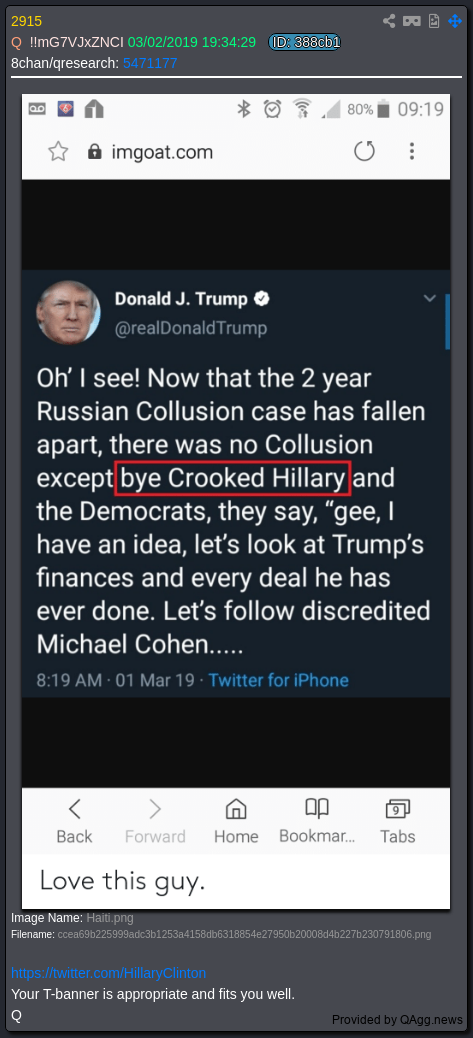Click the browser refresh icon
This screenshot has height=1038, width=473.
pyautogui.click(x=365, y=152)
